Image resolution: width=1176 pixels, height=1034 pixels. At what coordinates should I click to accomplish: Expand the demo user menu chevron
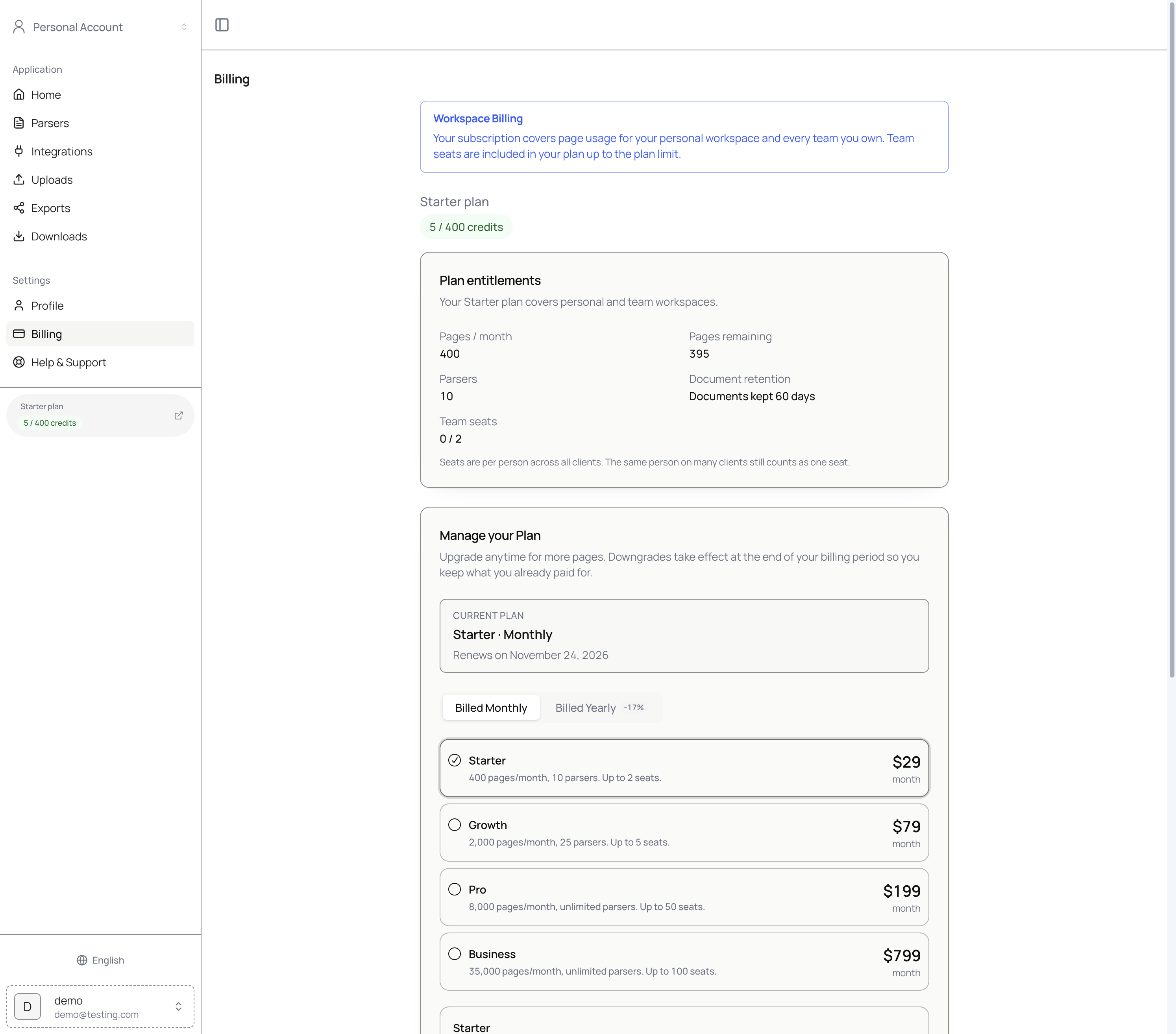click(178, 1006)
